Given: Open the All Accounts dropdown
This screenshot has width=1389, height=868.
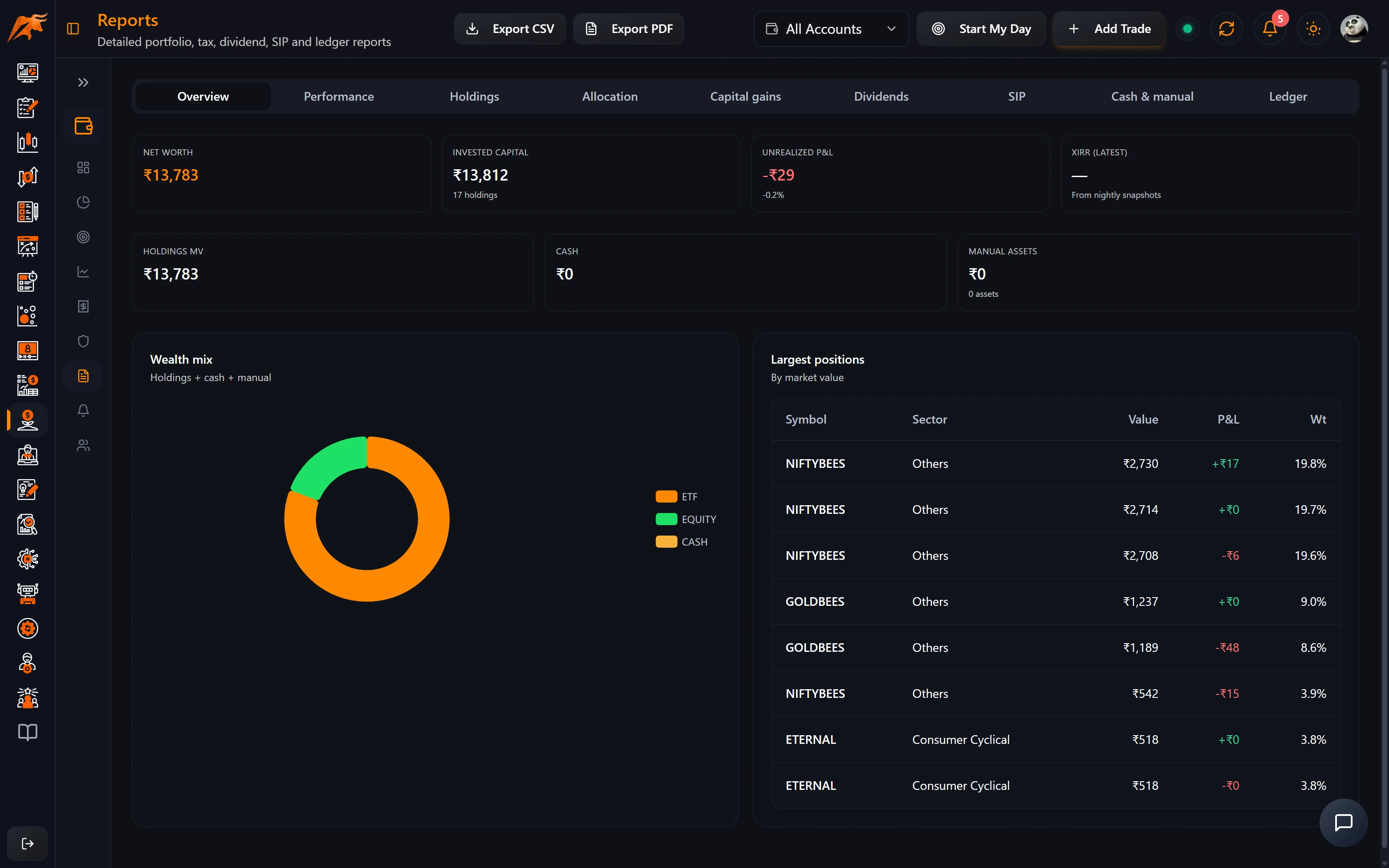Looking at the screenshot, I should tap(831, 29).
